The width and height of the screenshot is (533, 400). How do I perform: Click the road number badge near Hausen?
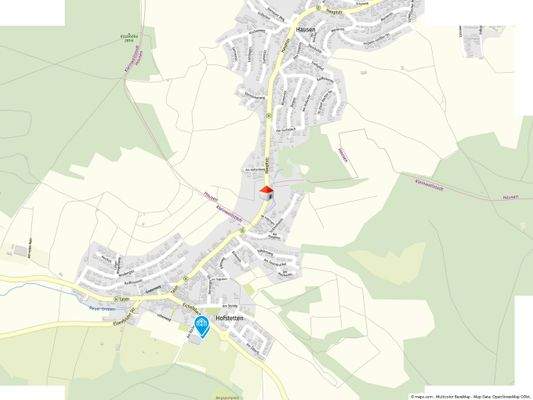click(x=318, y=7)
